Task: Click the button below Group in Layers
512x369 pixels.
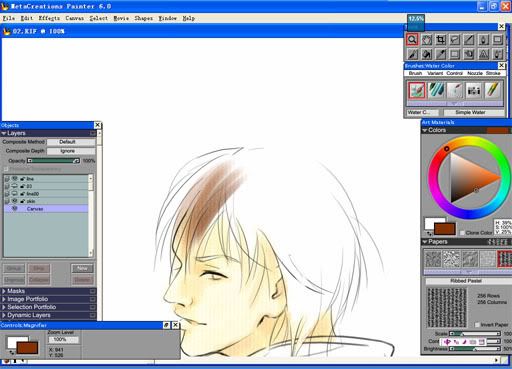Action: [x=14, y=280]
